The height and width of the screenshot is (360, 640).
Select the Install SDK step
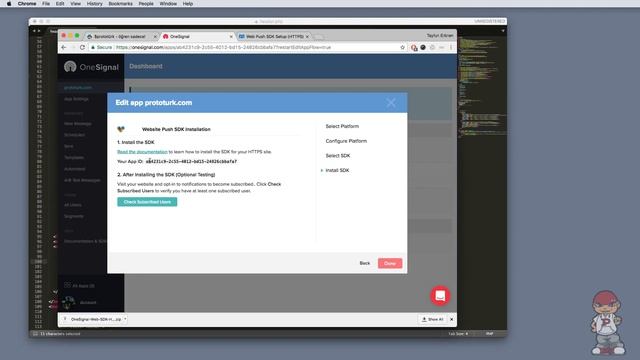(x=337, y=170)
